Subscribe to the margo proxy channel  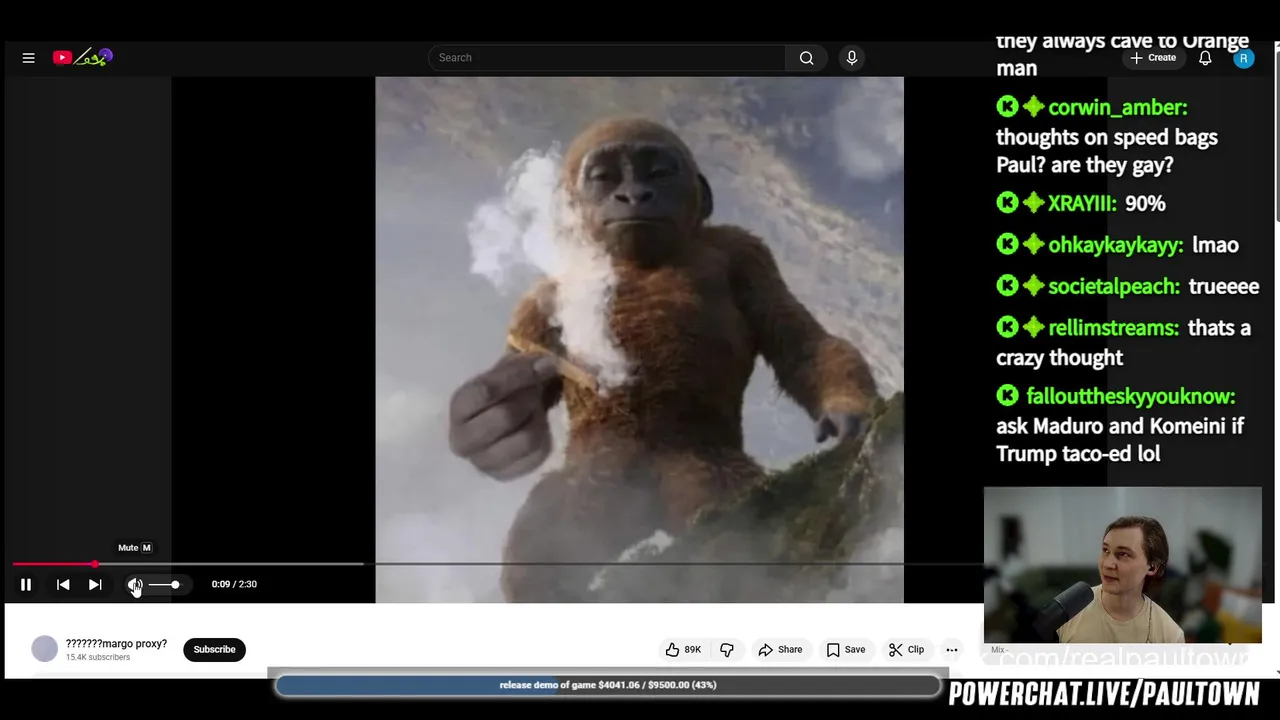click(214, 650)
